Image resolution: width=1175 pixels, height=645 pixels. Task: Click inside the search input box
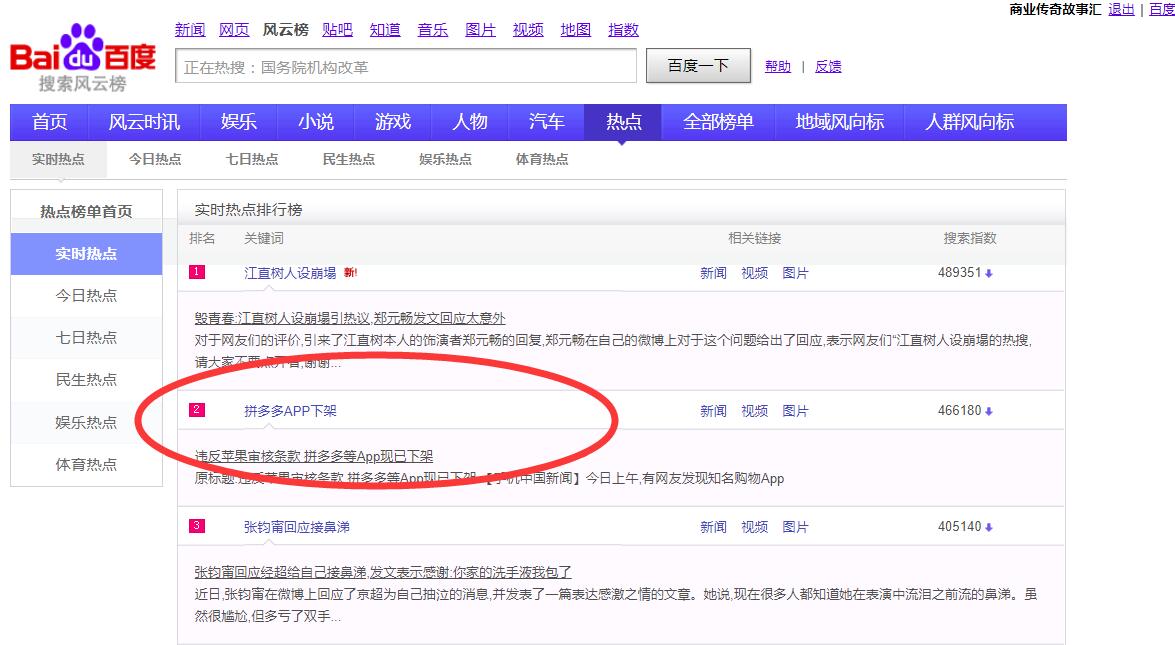point(404,65)
